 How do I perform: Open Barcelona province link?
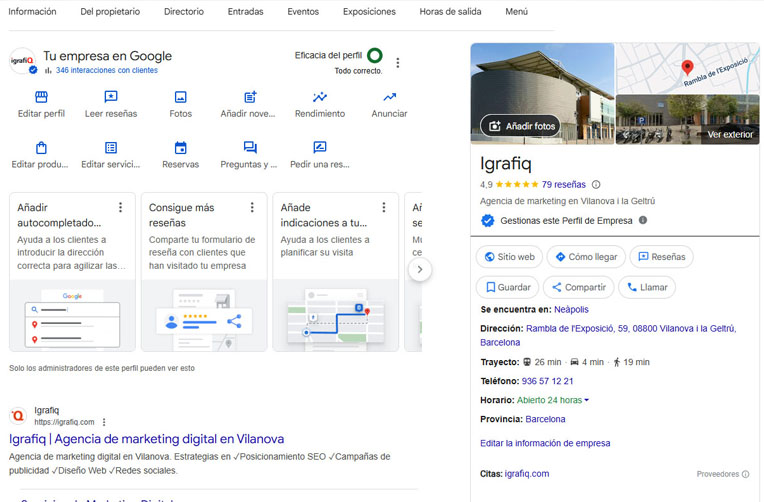click(545, 419)
